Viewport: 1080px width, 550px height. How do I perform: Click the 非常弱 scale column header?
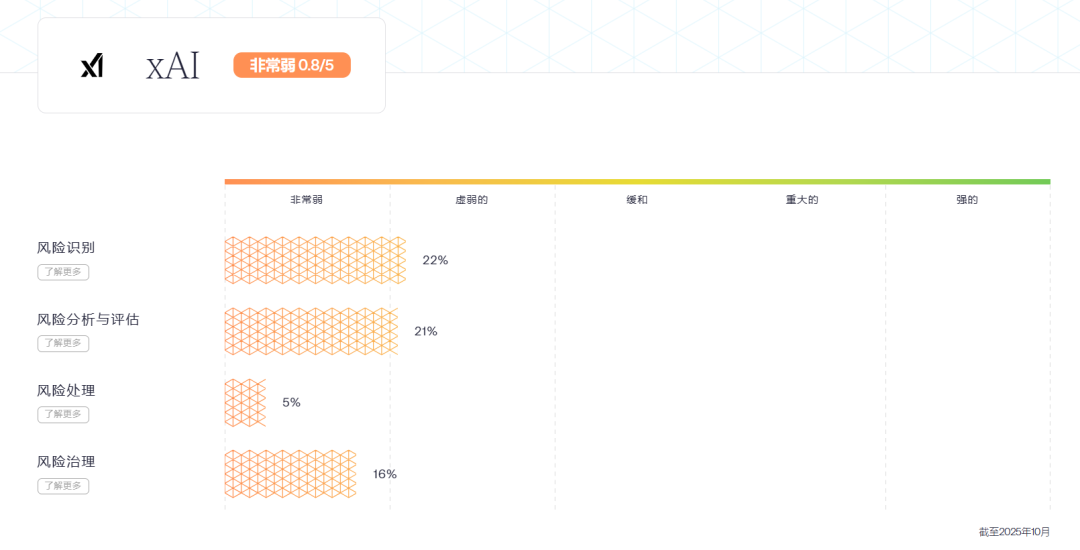coord(306,200)
